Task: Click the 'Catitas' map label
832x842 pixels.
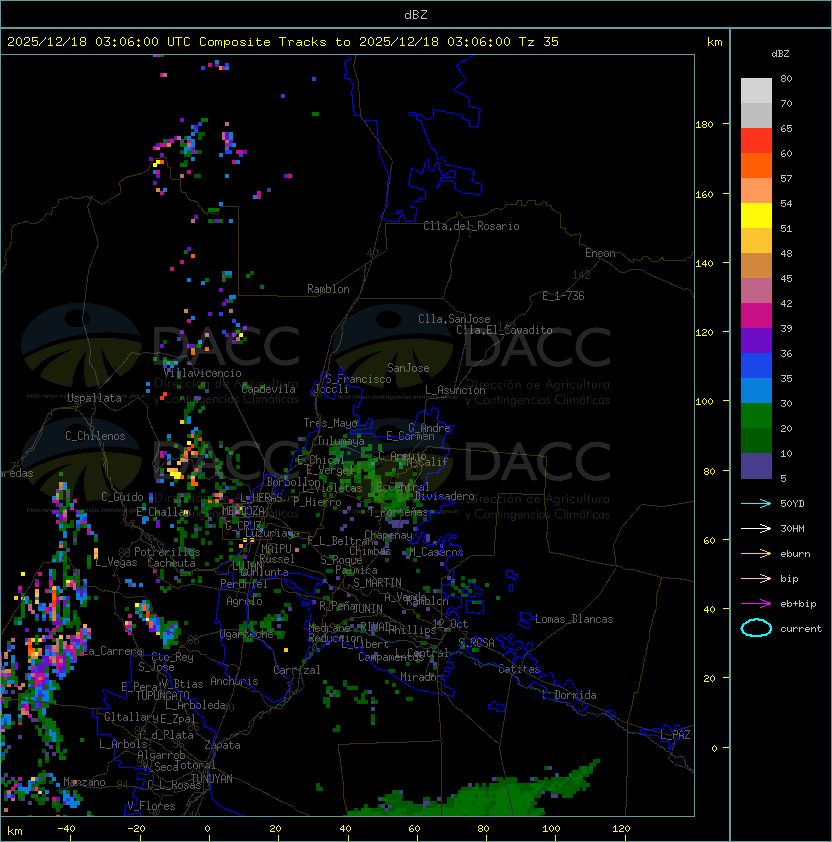Action: point(519,669)
